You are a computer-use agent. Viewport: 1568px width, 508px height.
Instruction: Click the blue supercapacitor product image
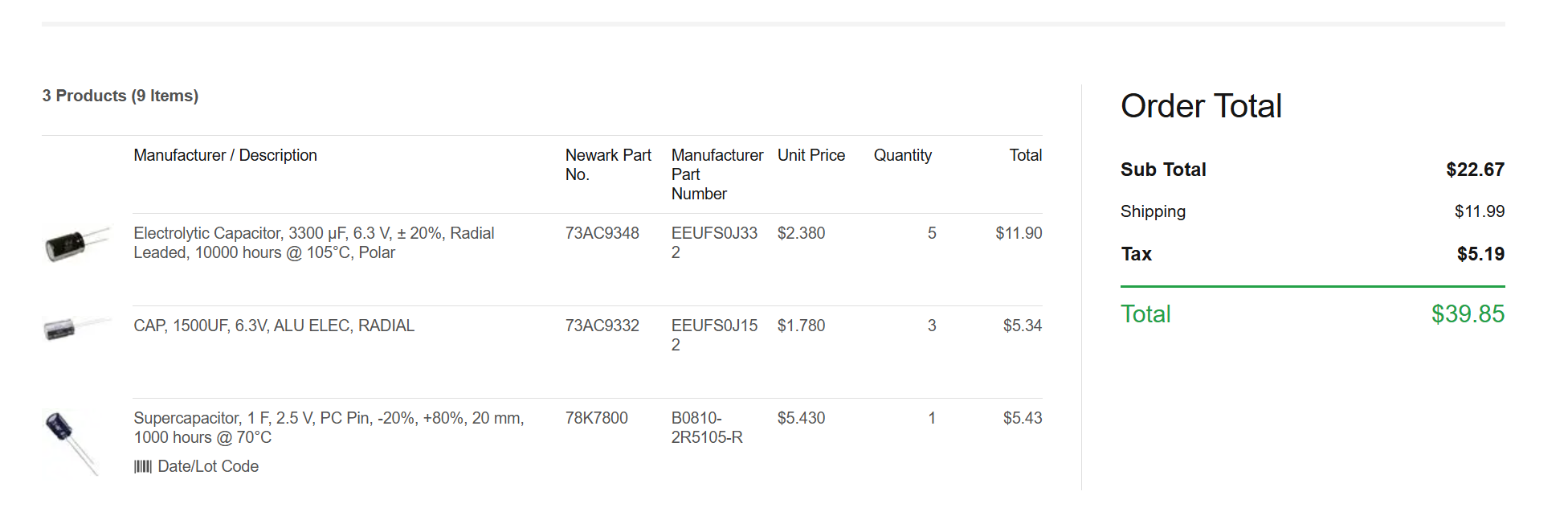[72, 443]
